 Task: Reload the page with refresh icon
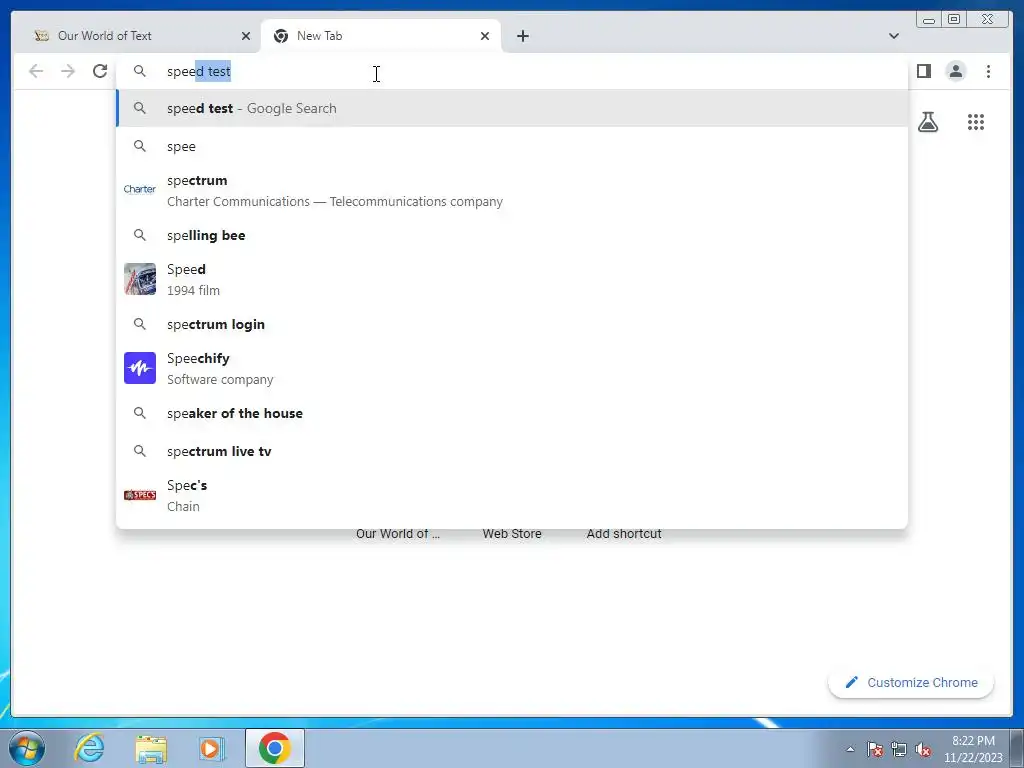pos(100,71)
